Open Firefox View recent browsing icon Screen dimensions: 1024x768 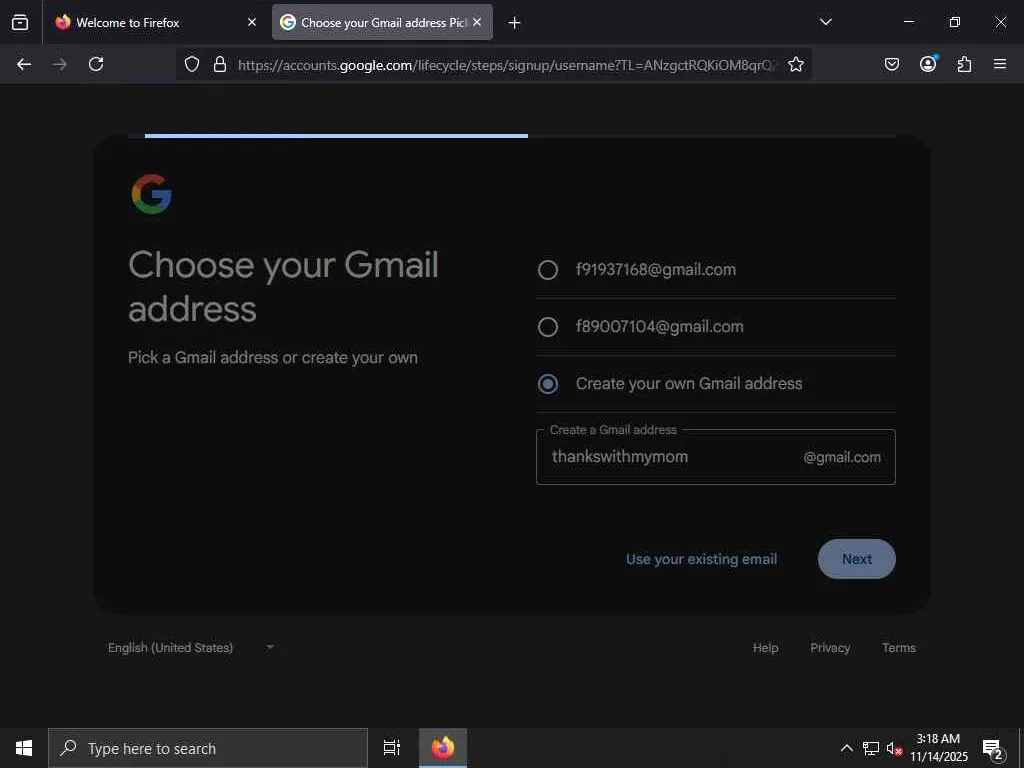pos(20,22)
